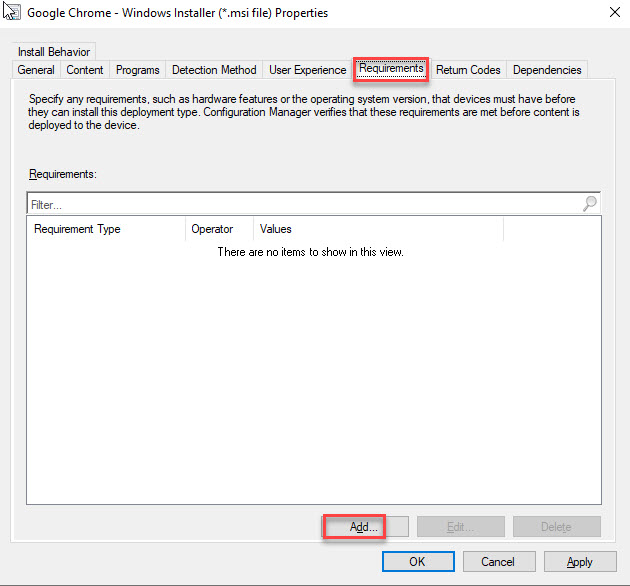This screenshot has width=630, height=586.
Task: Click the grayed-out Edit... button
Action: pos(460,527)
